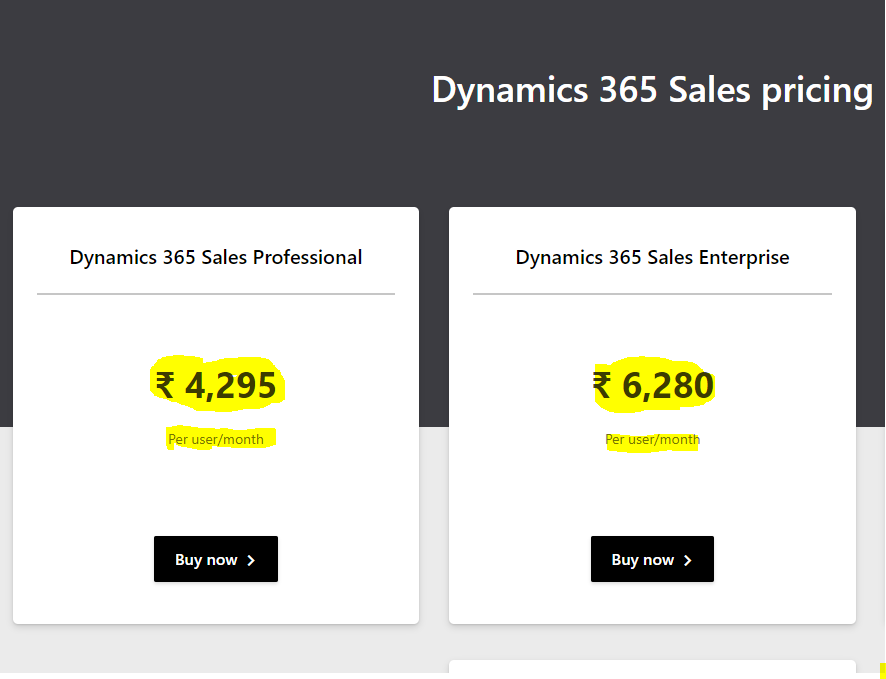Click Buy now for Dynamics 365 Sales Professional
This screenshot has height=679, width=886.
pyautogui.click(x=216, y=559)
